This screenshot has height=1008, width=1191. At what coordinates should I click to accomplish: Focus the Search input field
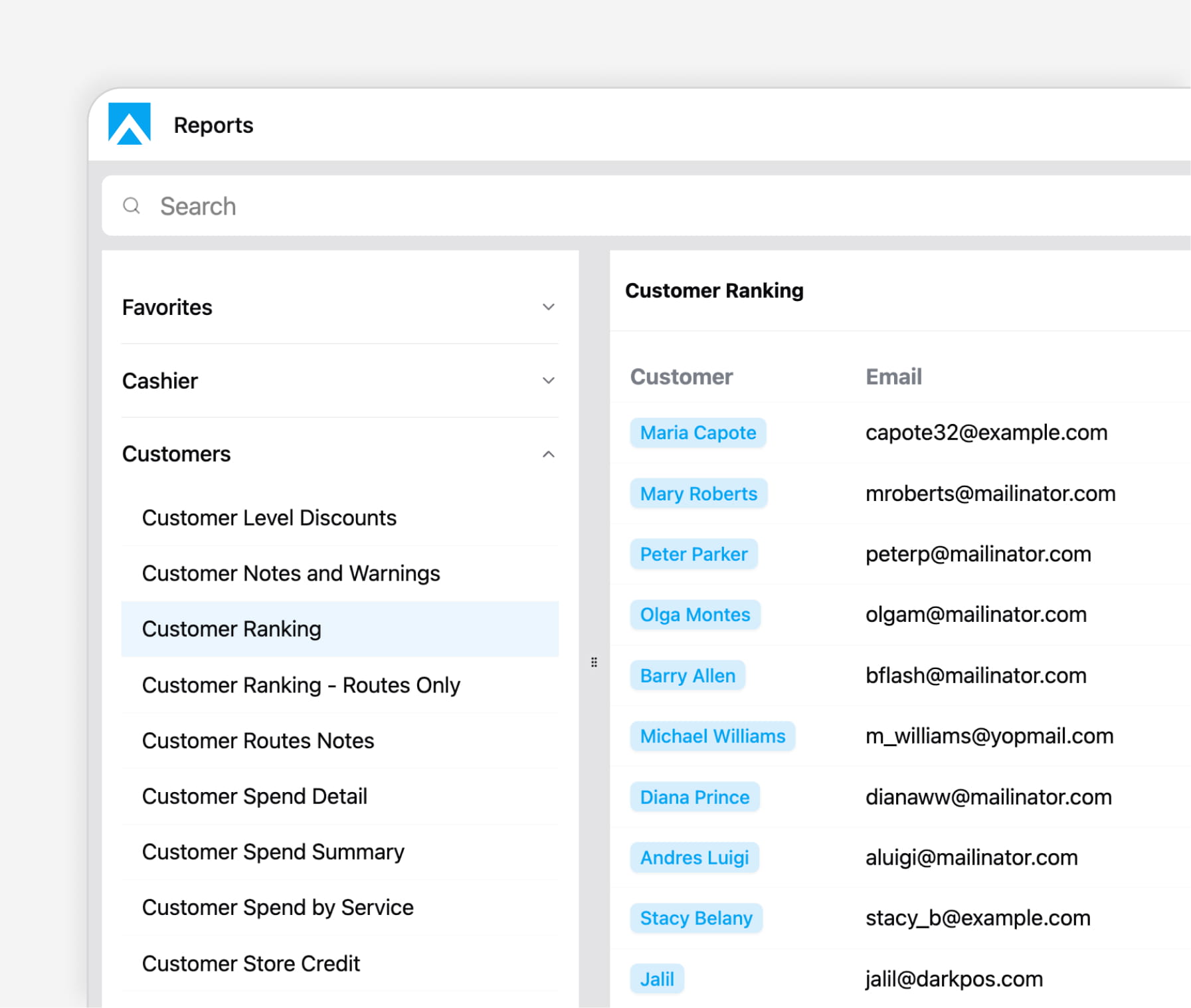point(646,206)
